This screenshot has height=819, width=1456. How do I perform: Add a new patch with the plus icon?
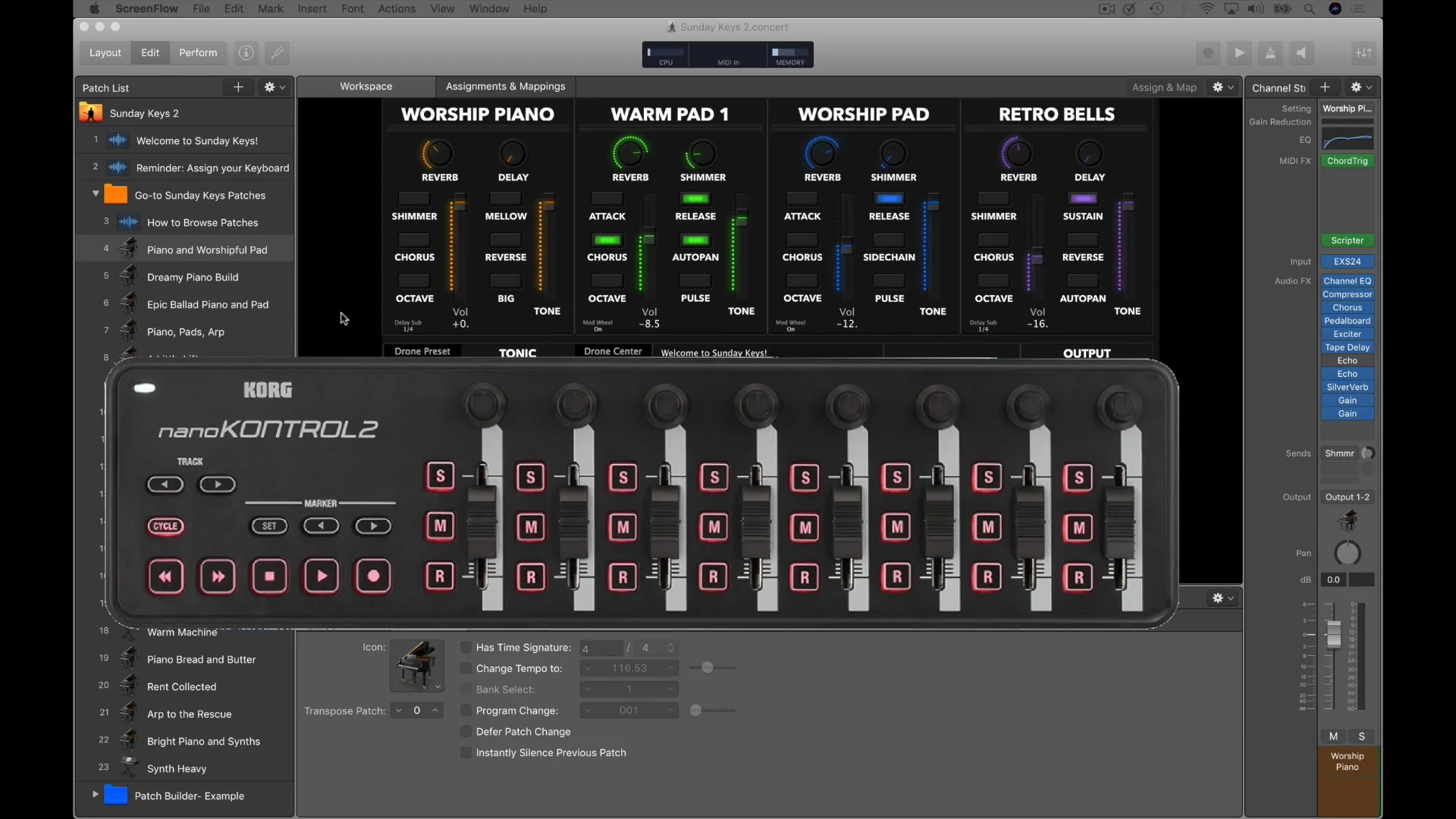pyautogui.click(x=238, y=87)
